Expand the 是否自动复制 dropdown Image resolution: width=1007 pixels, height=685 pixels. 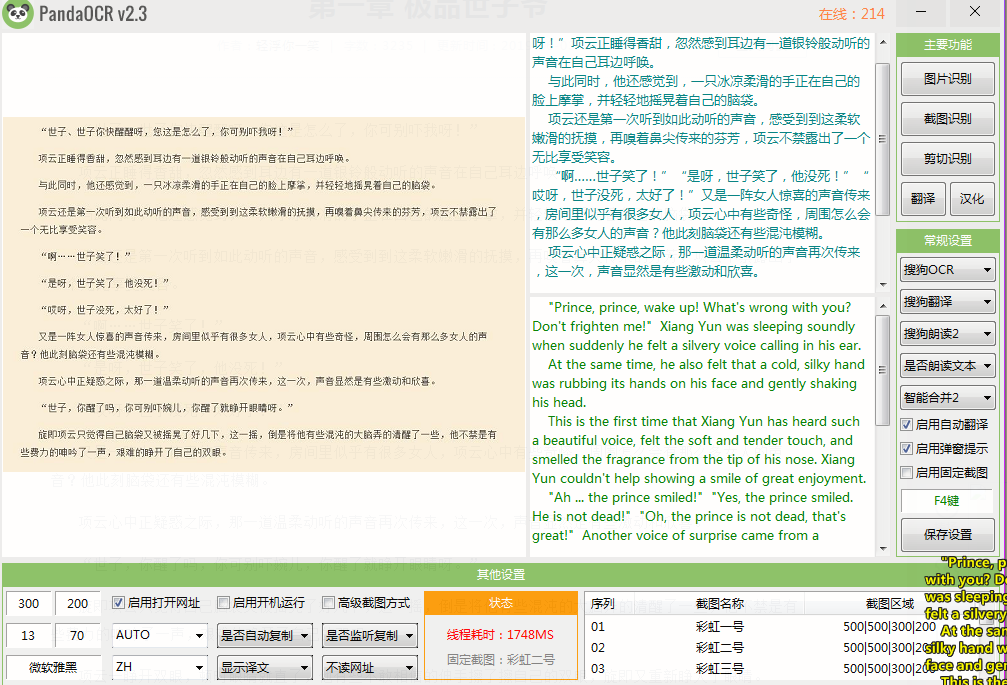coord(265,636)
